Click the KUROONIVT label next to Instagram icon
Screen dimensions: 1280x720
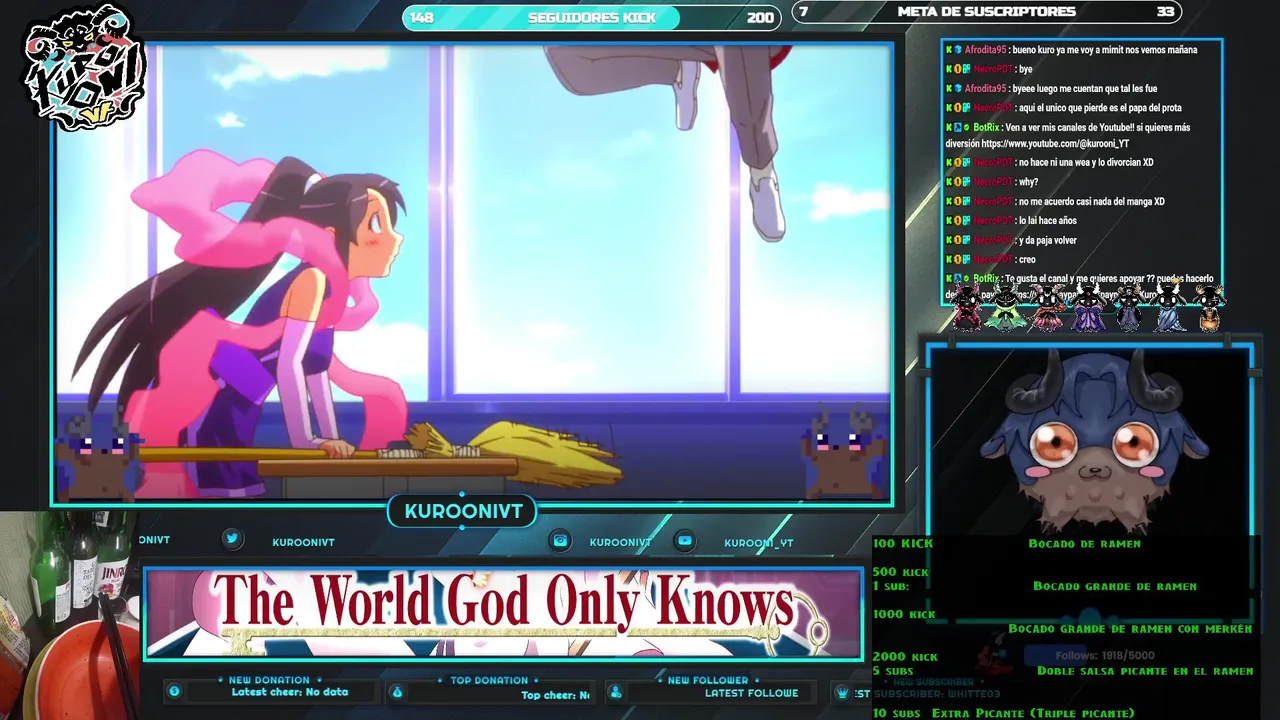pos(620,542)
